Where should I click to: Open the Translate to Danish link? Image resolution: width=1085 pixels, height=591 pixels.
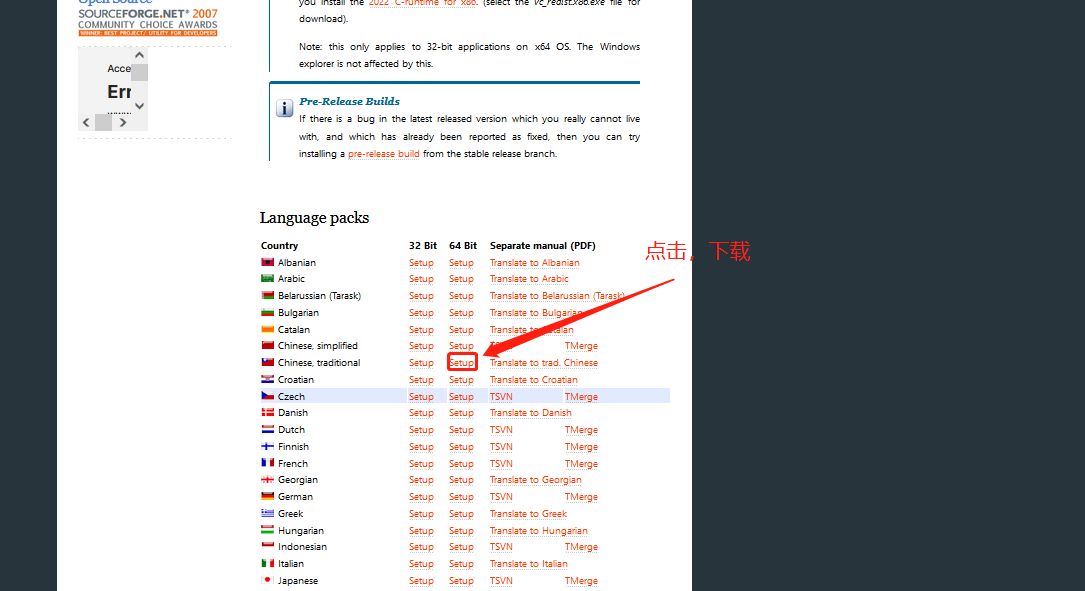[531, 413]
